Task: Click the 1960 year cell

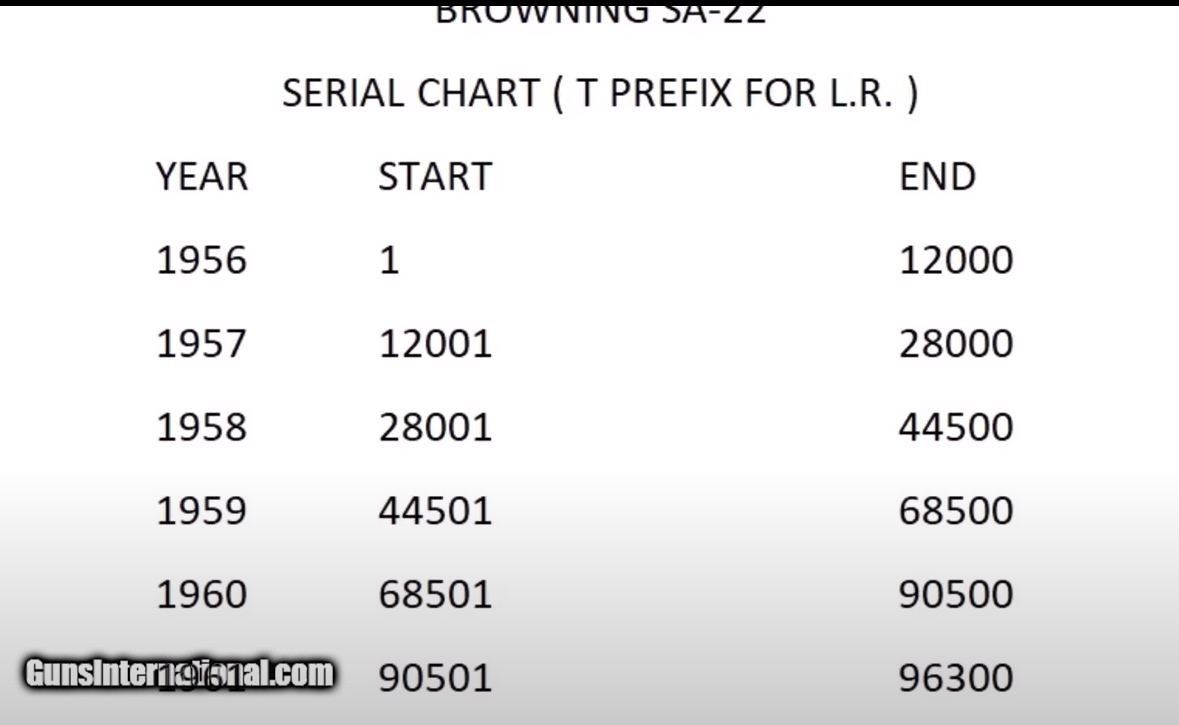Action: pyautogui.click(x=201, y=595)
